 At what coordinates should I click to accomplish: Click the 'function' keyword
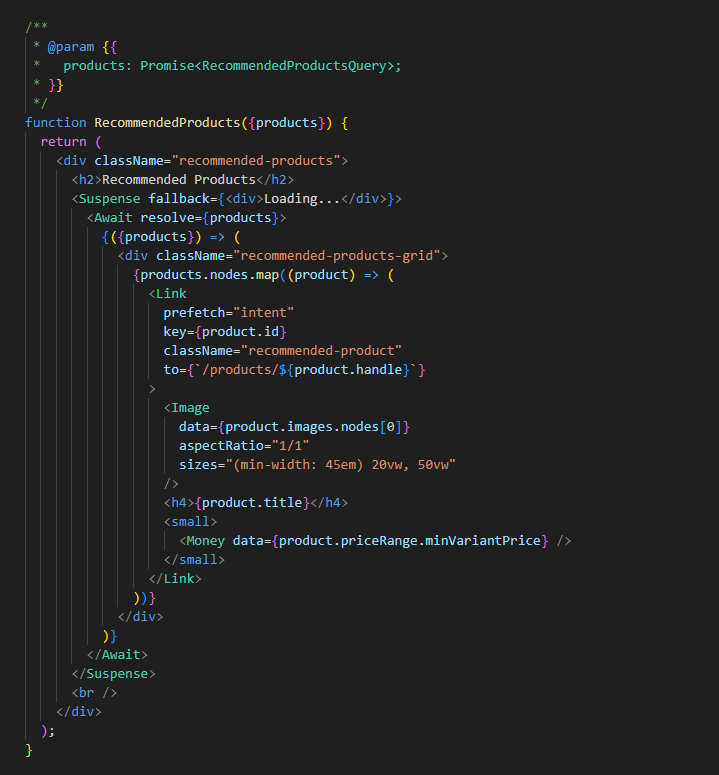[56, 123]
